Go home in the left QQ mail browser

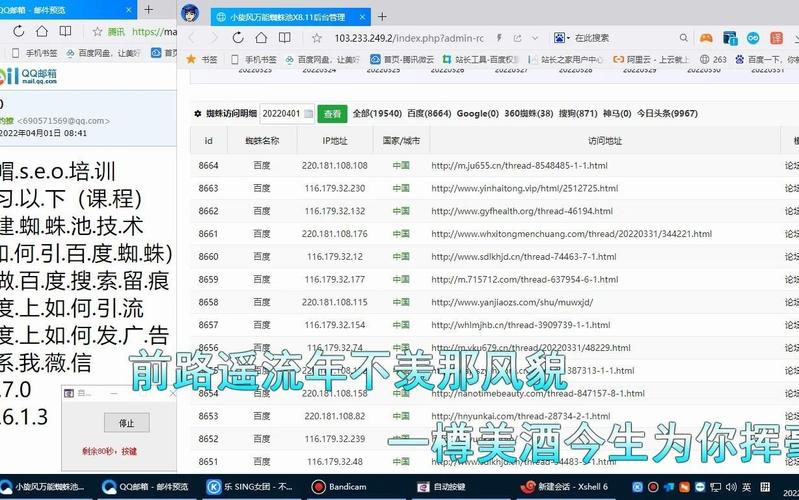pyautogui.click(x=42, y=31)
